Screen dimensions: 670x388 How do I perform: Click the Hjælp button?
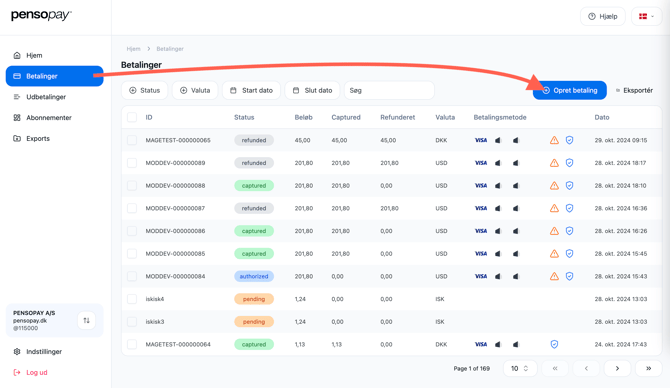point(602,16)
